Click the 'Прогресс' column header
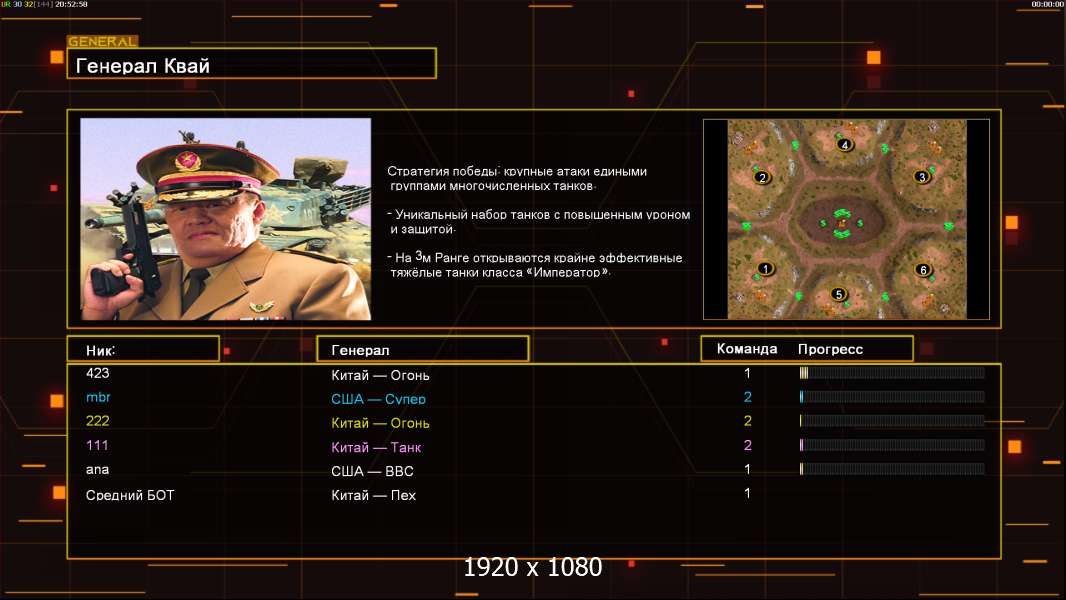 (x=830, y=349)
